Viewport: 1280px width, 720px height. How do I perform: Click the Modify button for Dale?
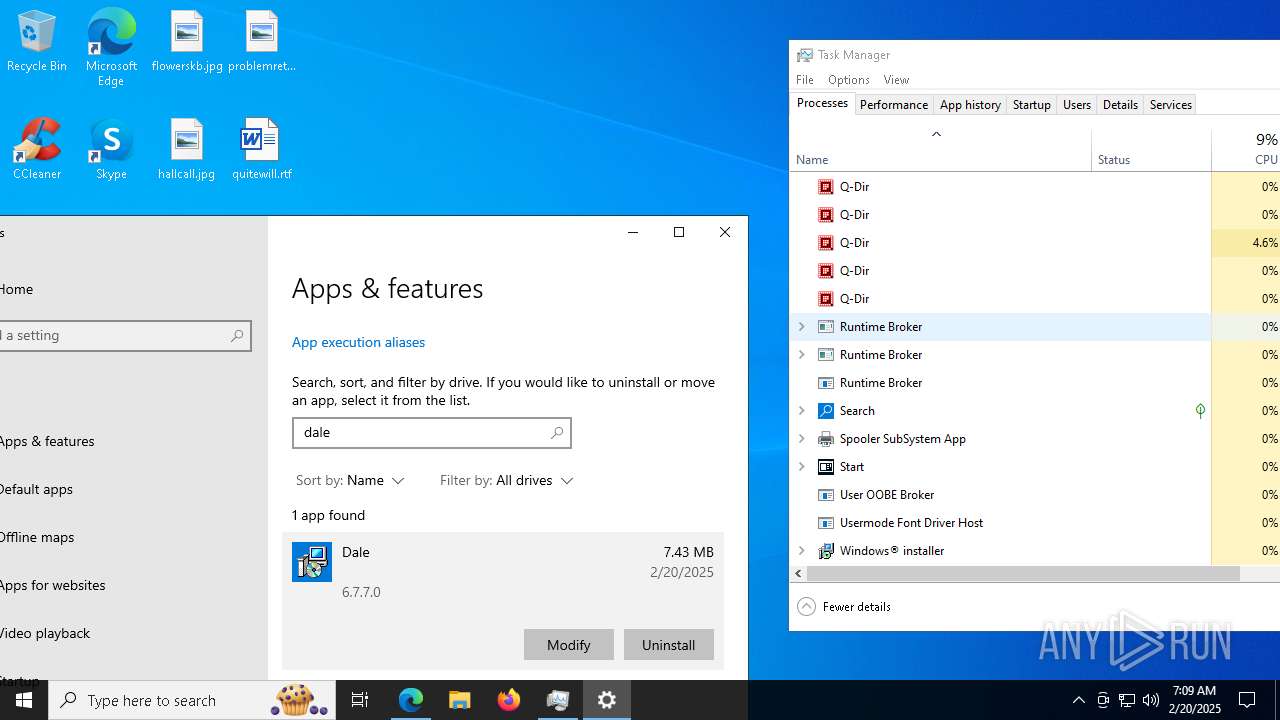569,645
